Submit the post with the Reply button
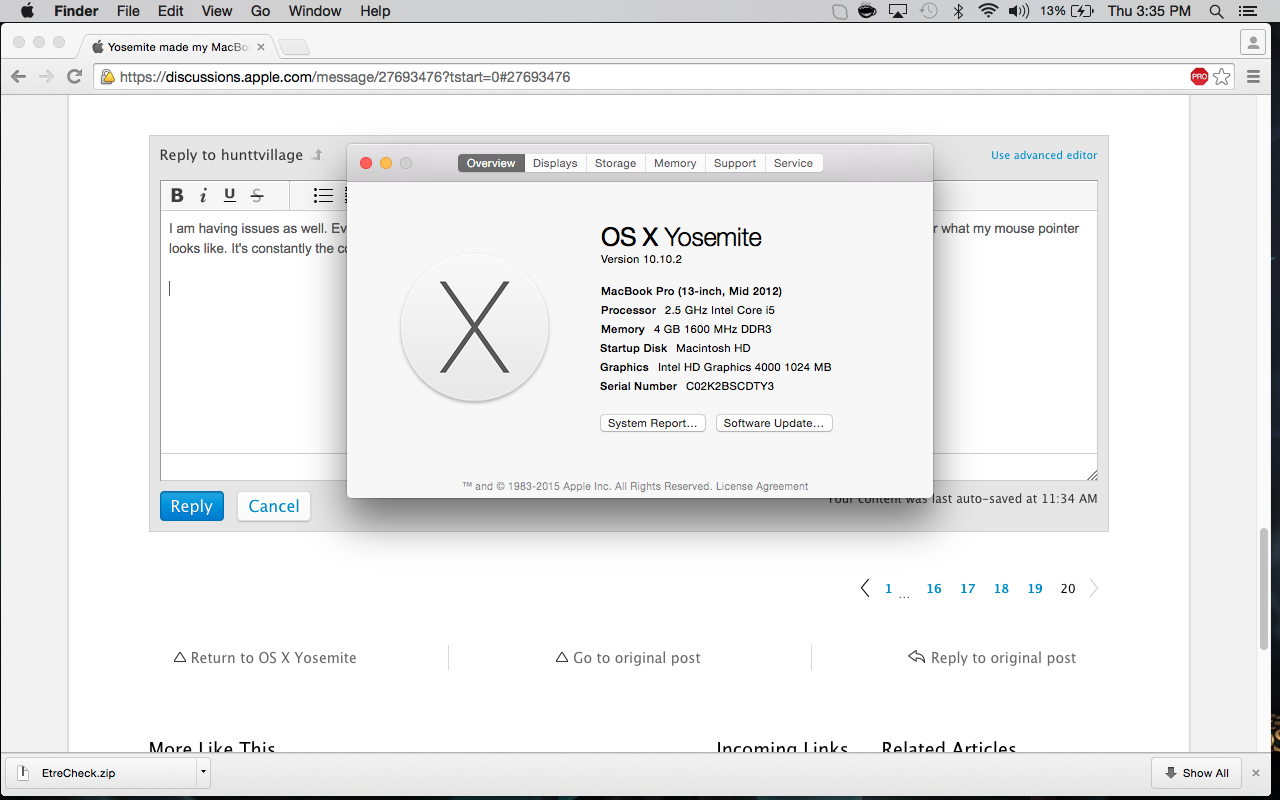Image resolution: width=1280 pixels, height=800 pixels. [192, 506]
